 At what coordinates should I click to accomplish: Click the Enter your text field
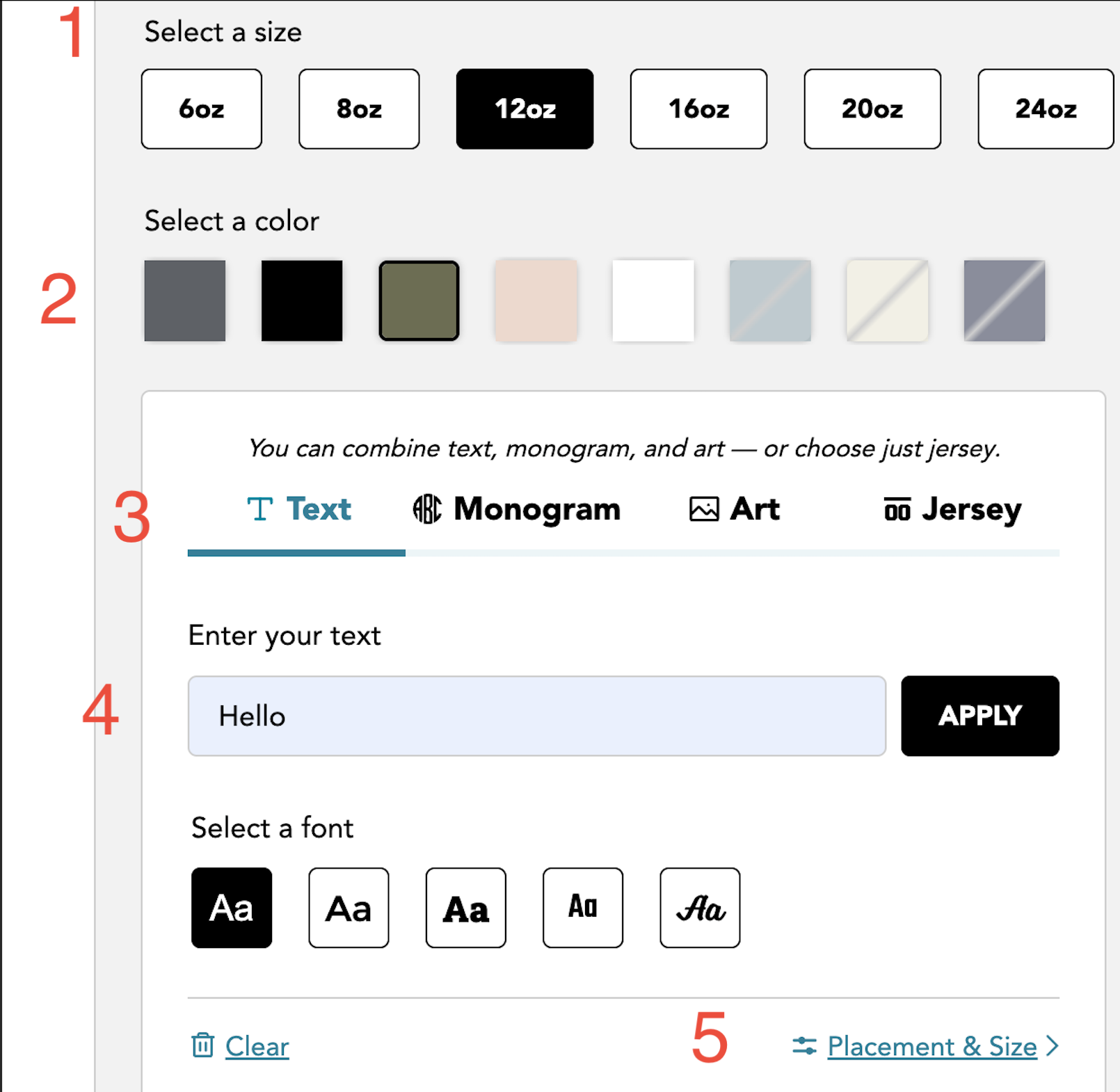pyautogui.click(x=536, y=716)
